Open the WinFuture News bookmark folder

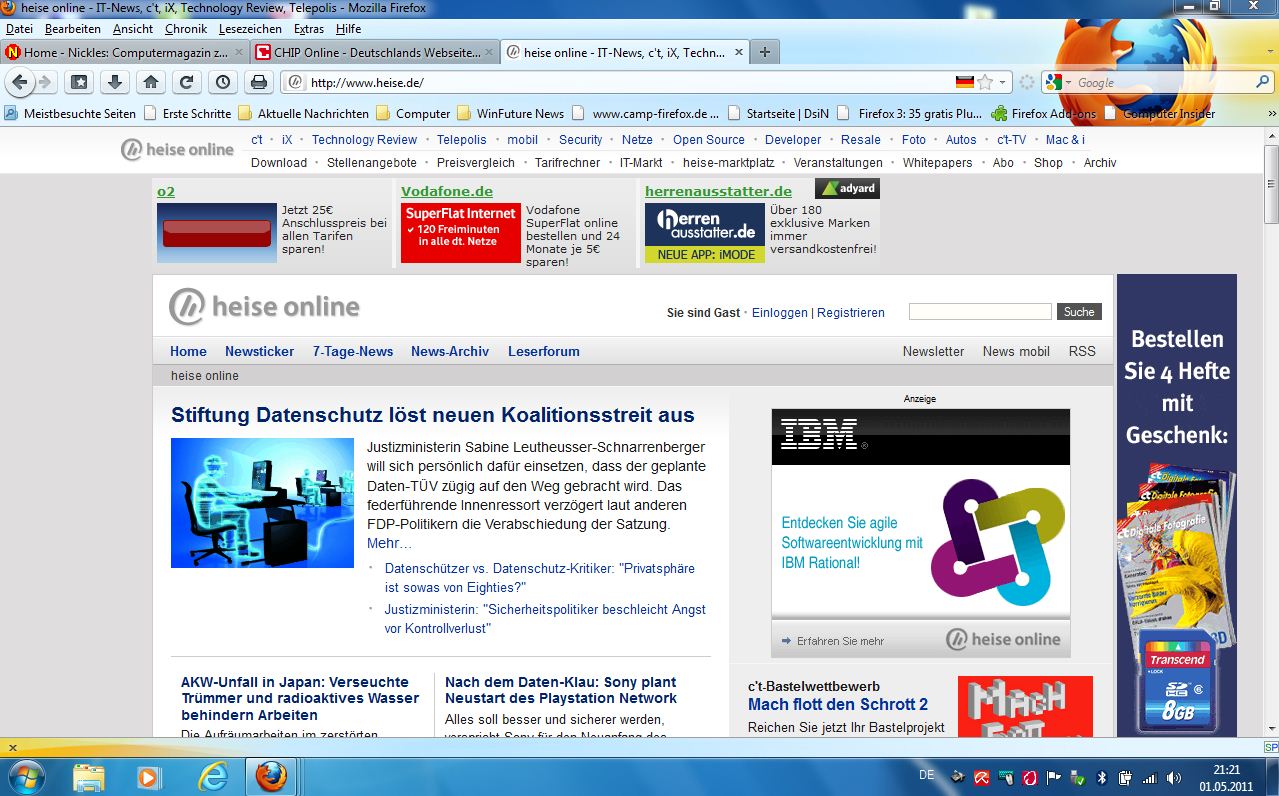[x=510, y=114]
